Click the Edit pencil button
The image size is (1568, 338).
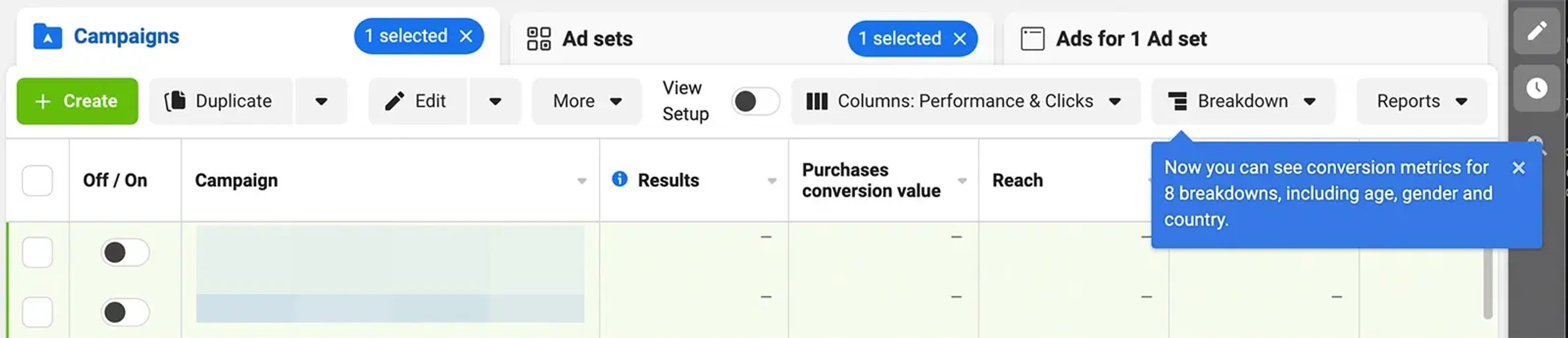(x=417, y=101)
